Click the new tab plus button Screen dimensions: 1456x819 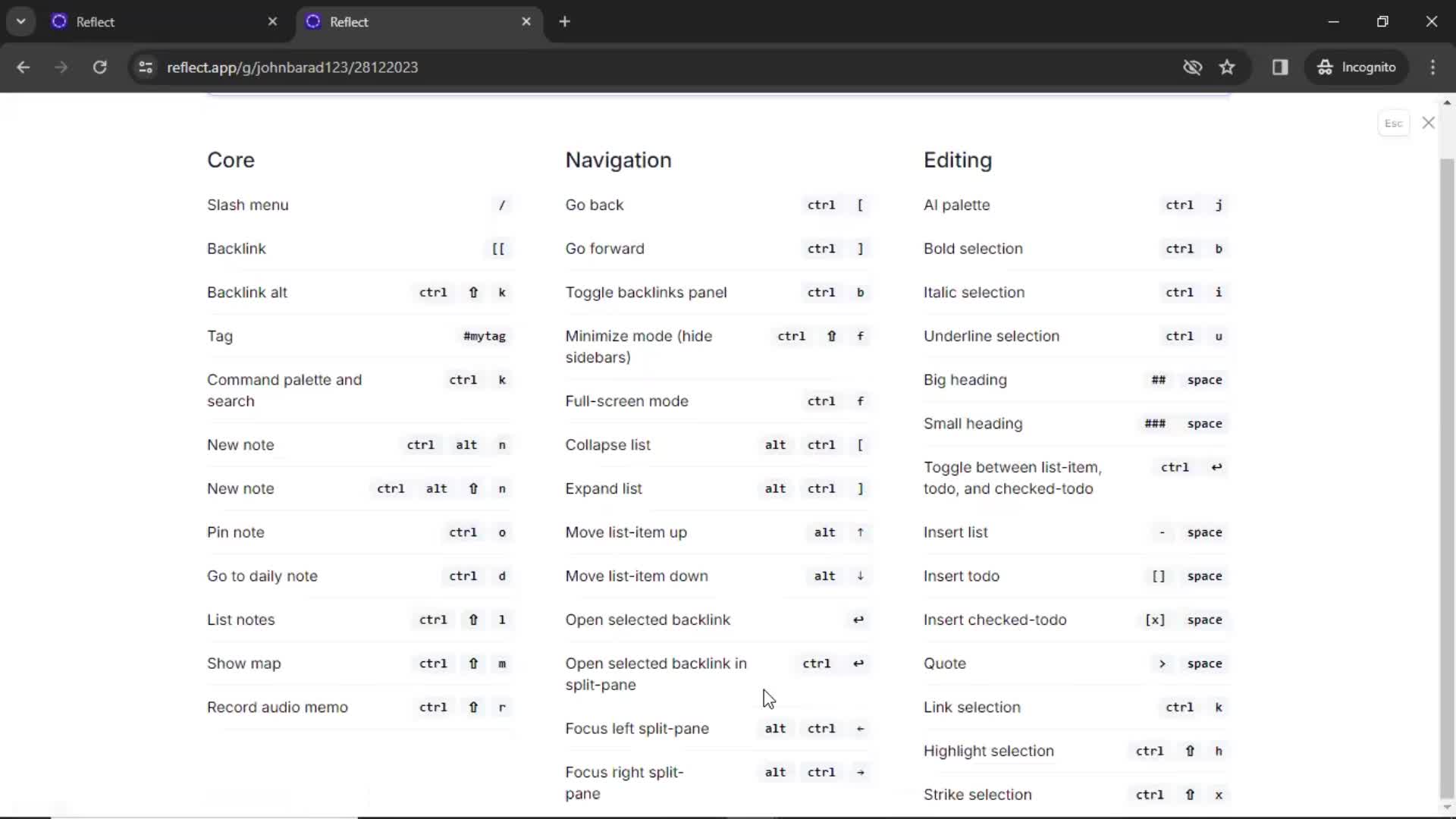(565, 22)
